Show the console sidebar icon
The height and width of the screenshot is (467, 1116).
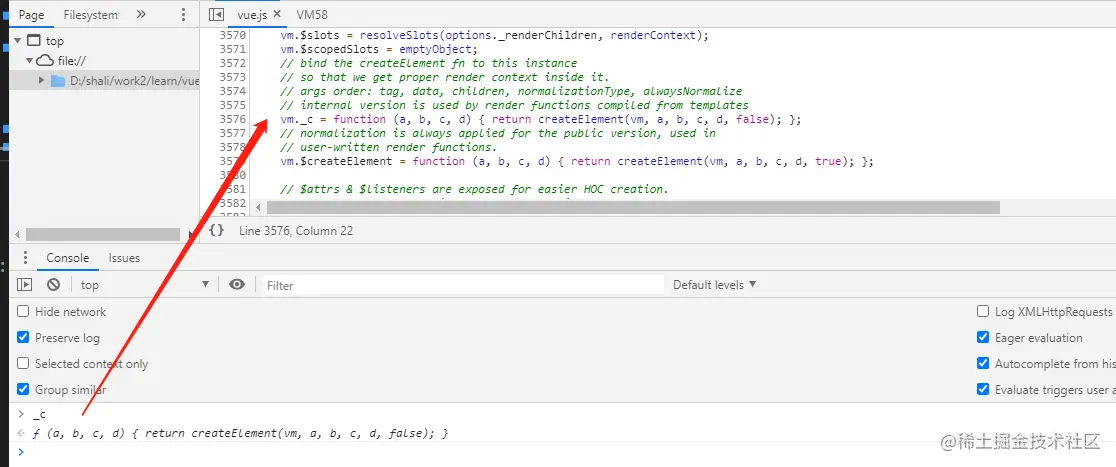point(25,285)
